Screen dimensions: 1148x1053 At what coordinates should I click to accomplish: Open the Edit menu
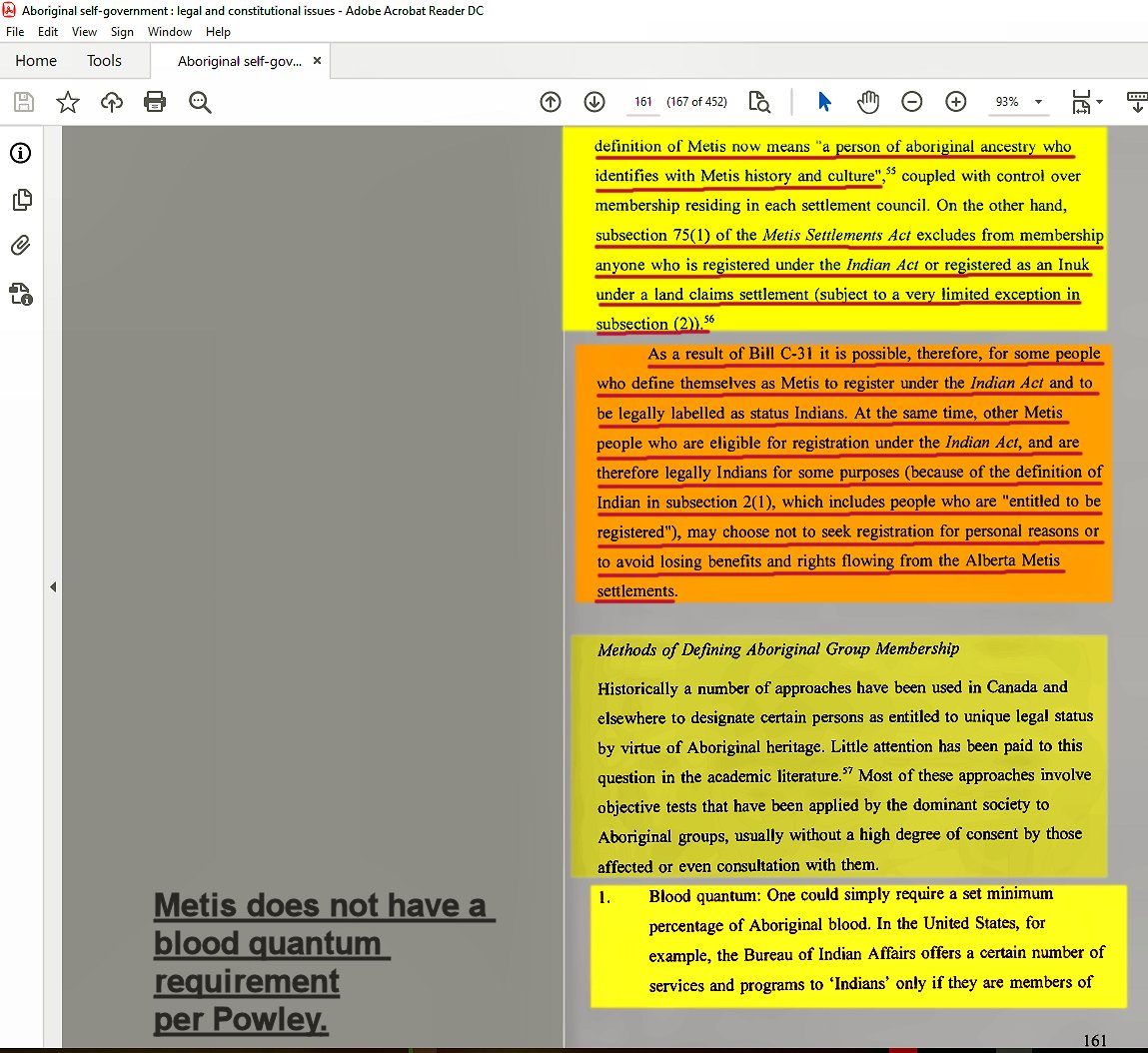click(48, 32)
